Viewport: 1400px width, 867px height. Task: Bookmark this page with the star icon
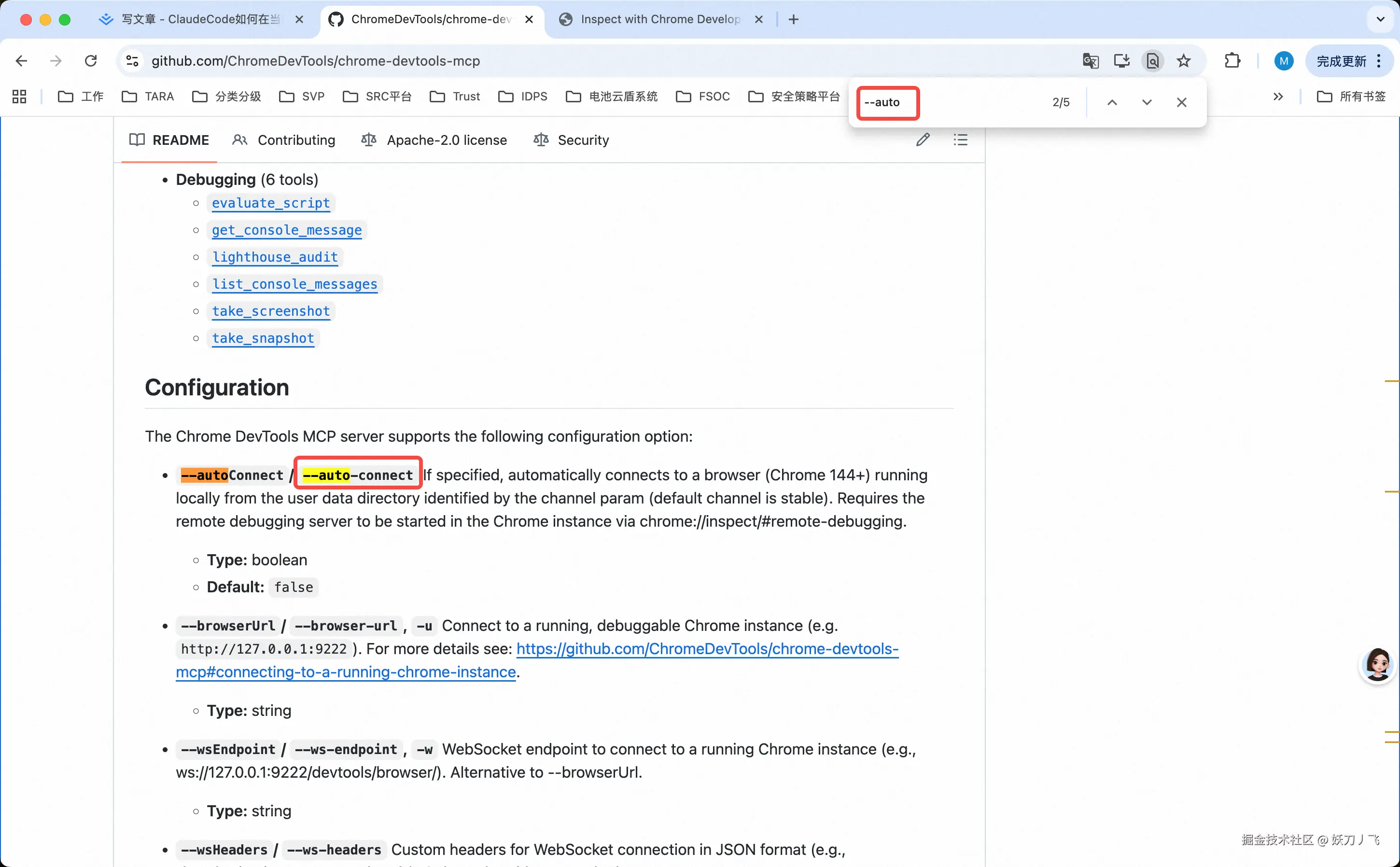(x=1183, y=61)
